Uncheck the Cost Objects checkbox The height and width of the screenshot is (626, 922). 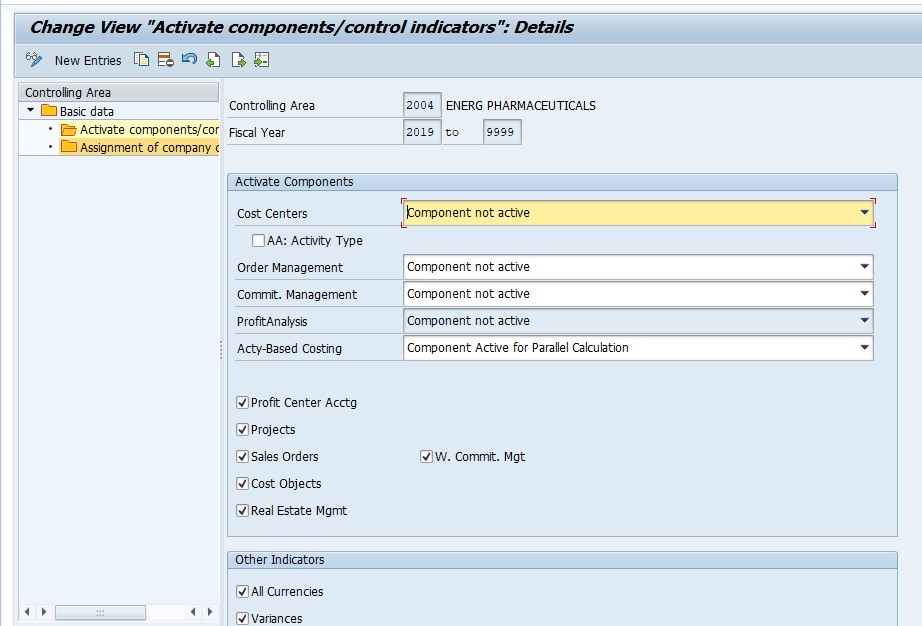[x=242, y=484]
